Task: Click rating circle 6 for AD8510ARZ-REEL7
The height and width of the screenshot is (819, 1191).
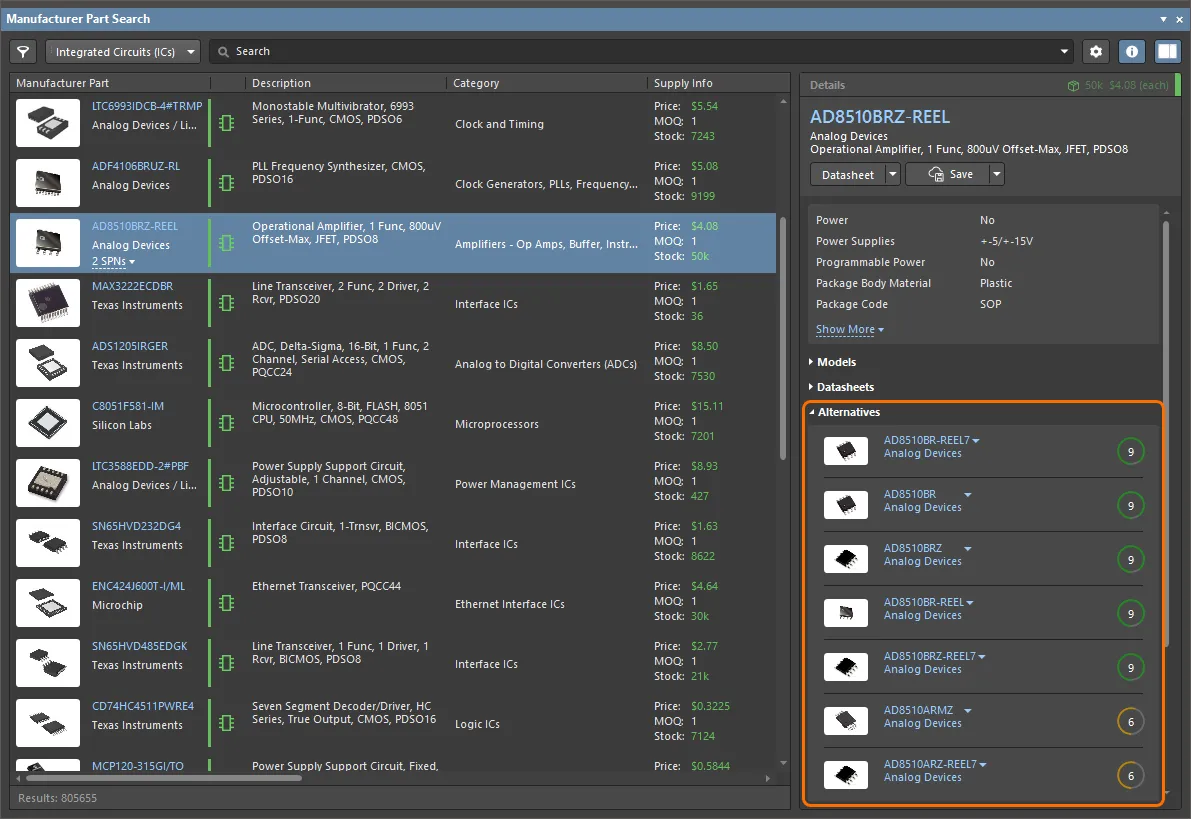Action: point(1130,776)
